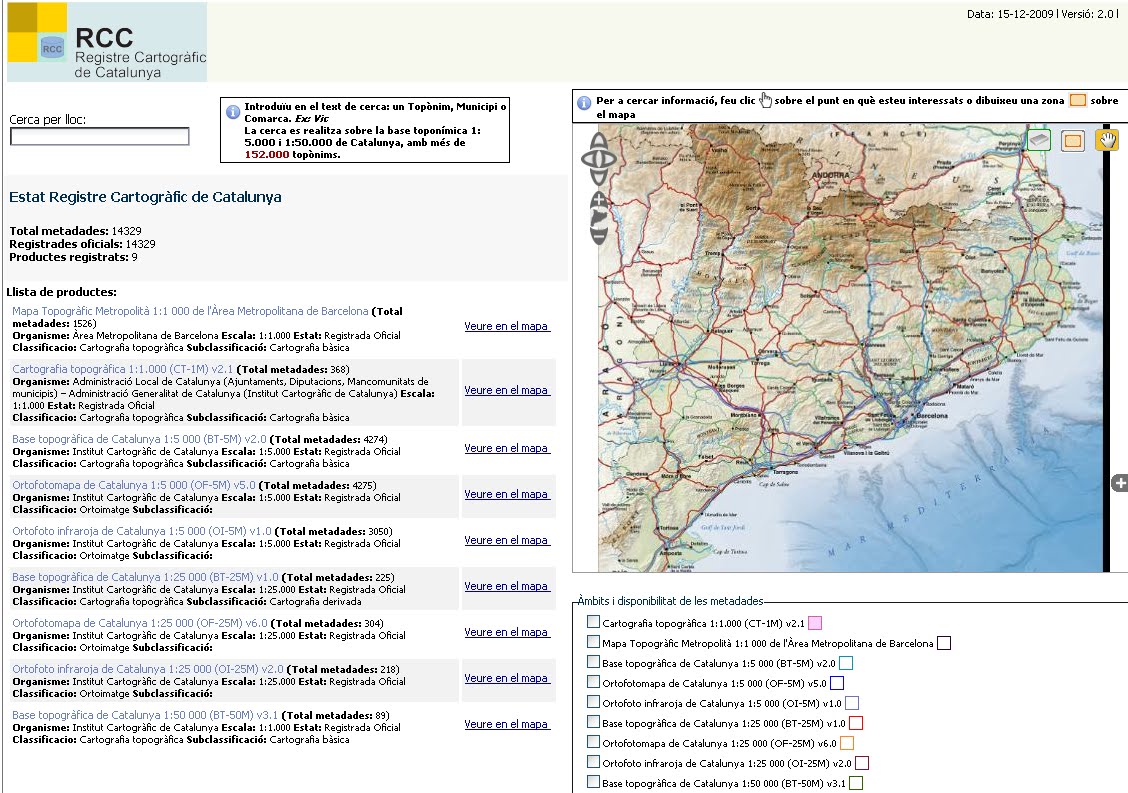1128x793 pixels.
Task: Toggle Base topogràfica 1:5 000 (BT-5M) v2.0 checkbox
Action: coord(593,661)
